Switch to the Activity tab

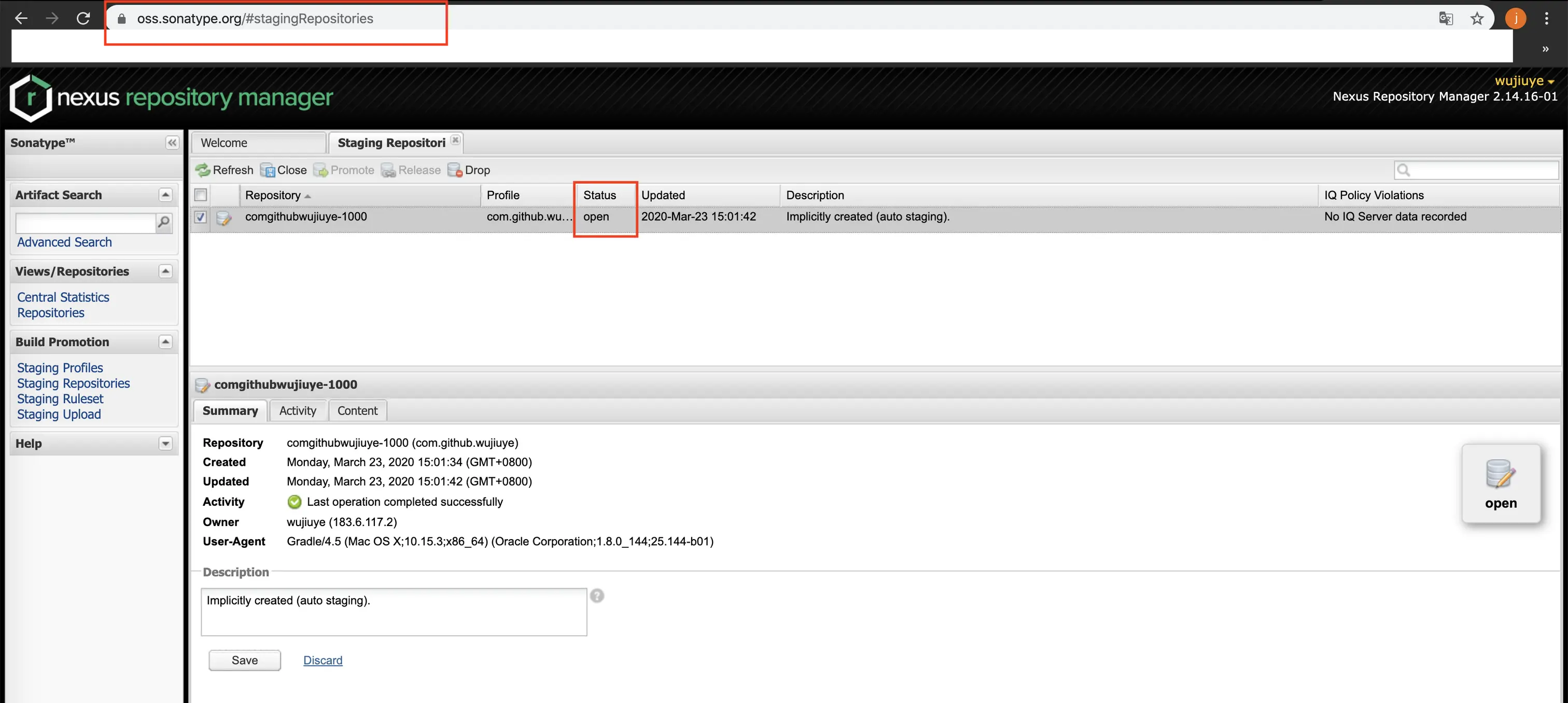[x=298, y=410]
